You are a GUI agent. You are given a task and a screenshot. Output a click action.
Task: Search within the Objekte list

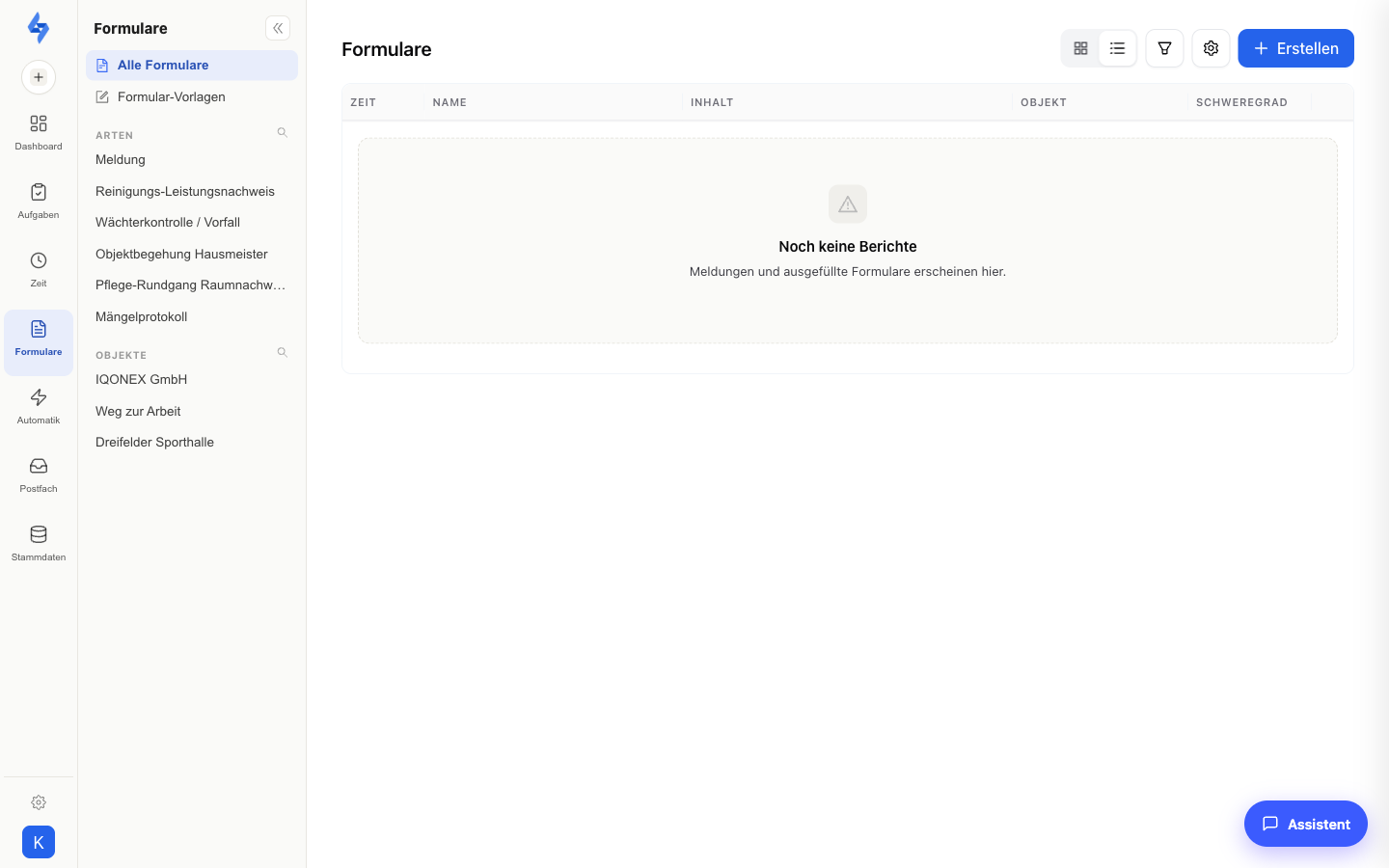tap(283, 353)
